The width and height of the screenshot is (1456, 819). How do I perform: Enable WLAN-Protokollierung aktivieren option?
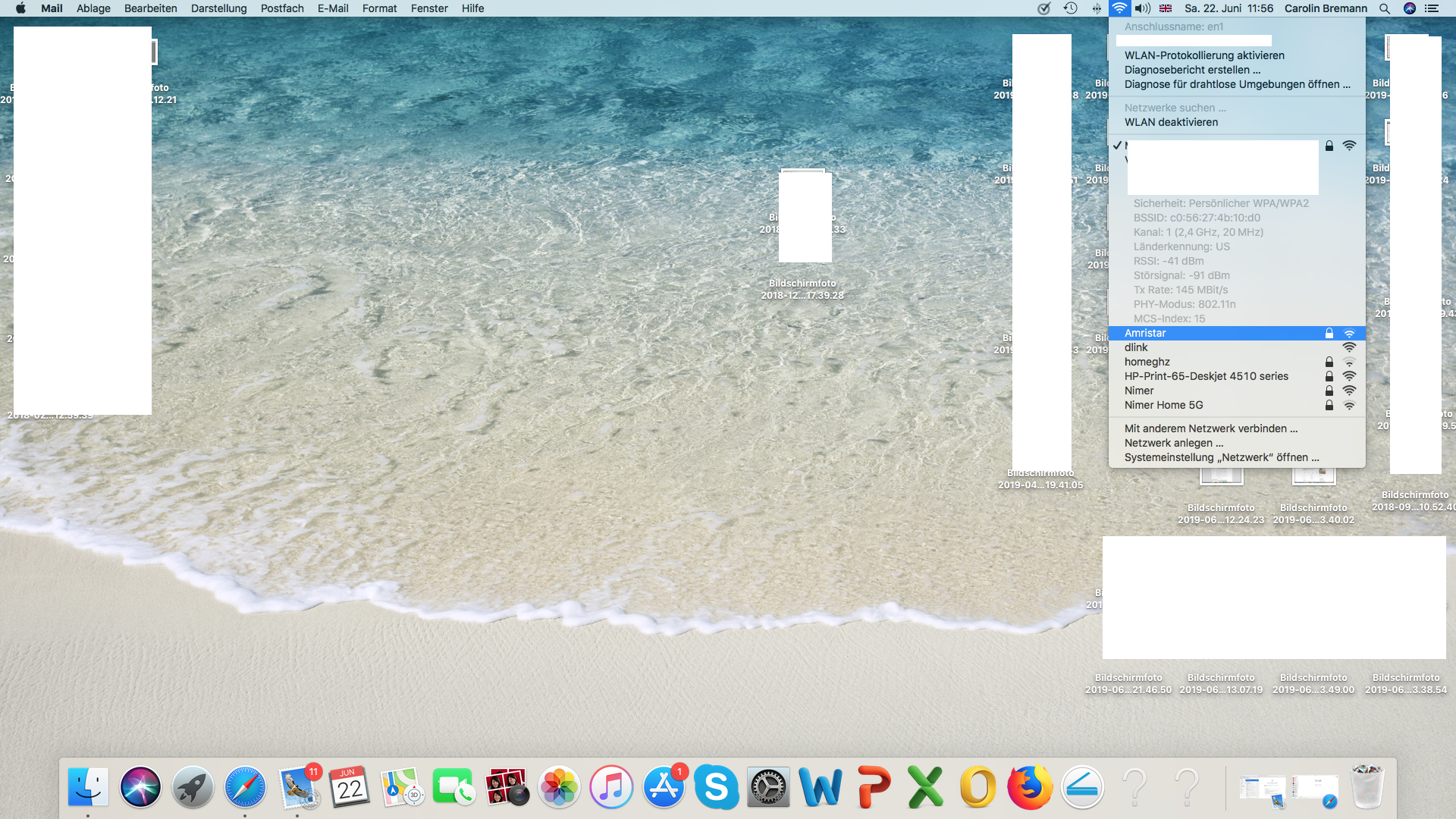coord(1204,55)
